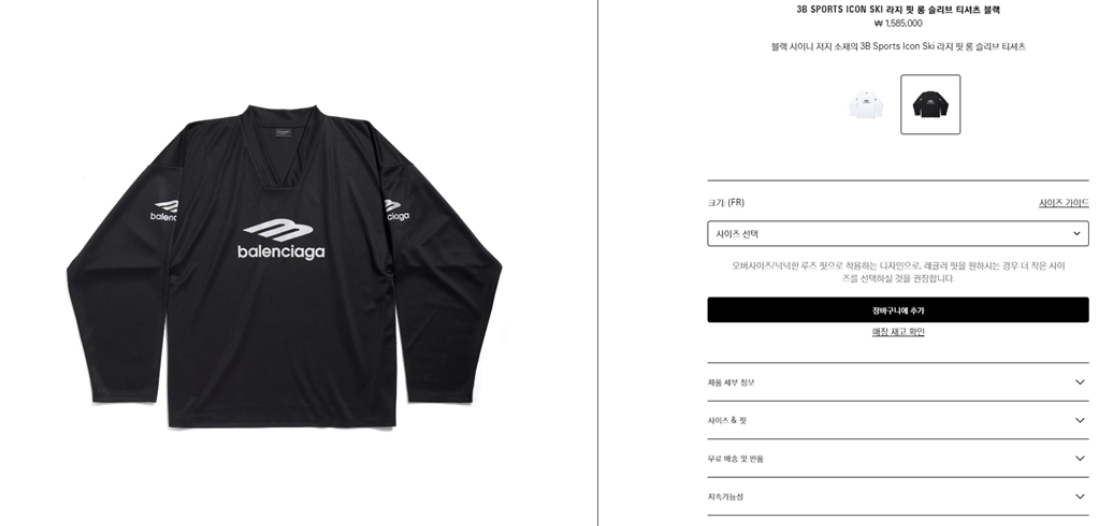Select the black shirt color thumbnail
This screenshot has width=1097, height=526.
point(930,104)
